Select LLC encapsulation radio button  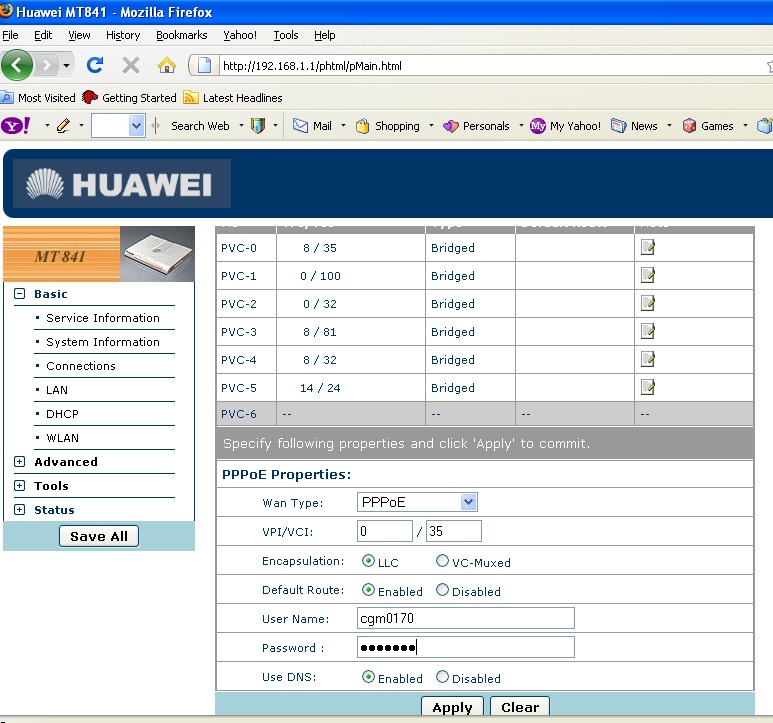368,560
